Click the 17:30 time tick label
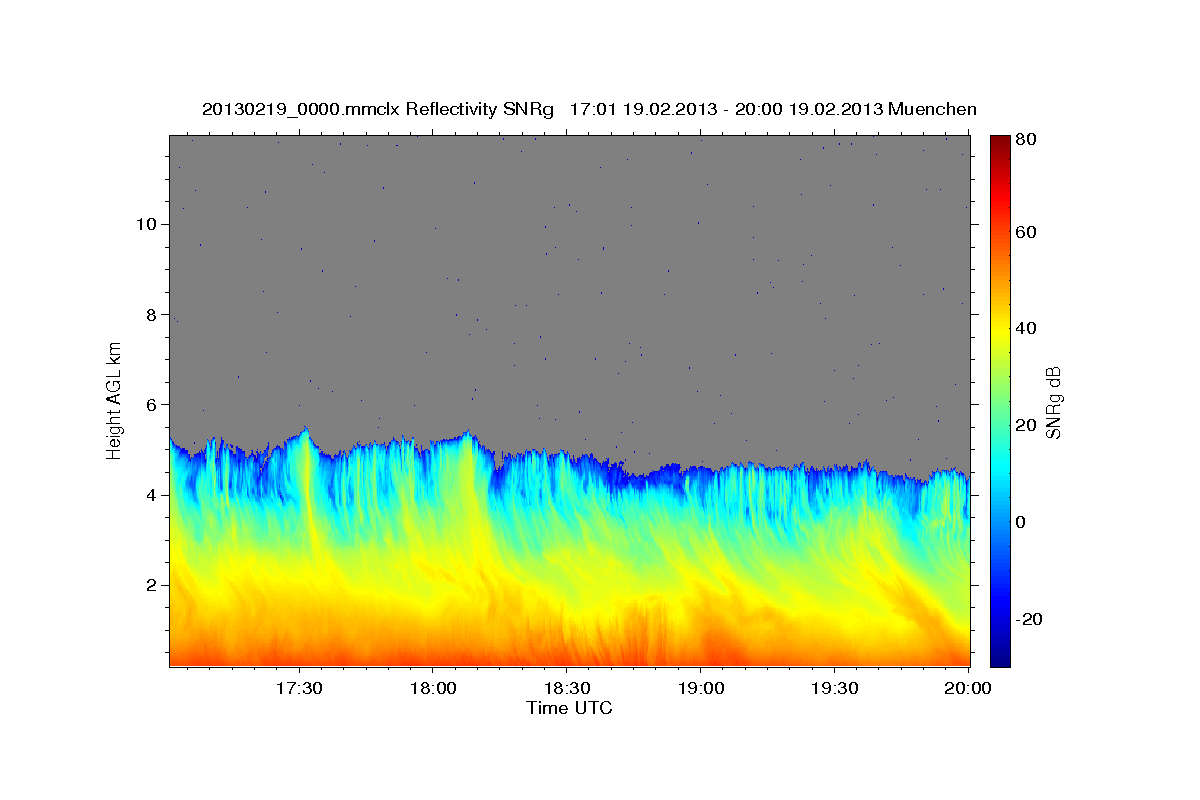This screenshot has width=1200, height=800. click(x=299, y=688)
